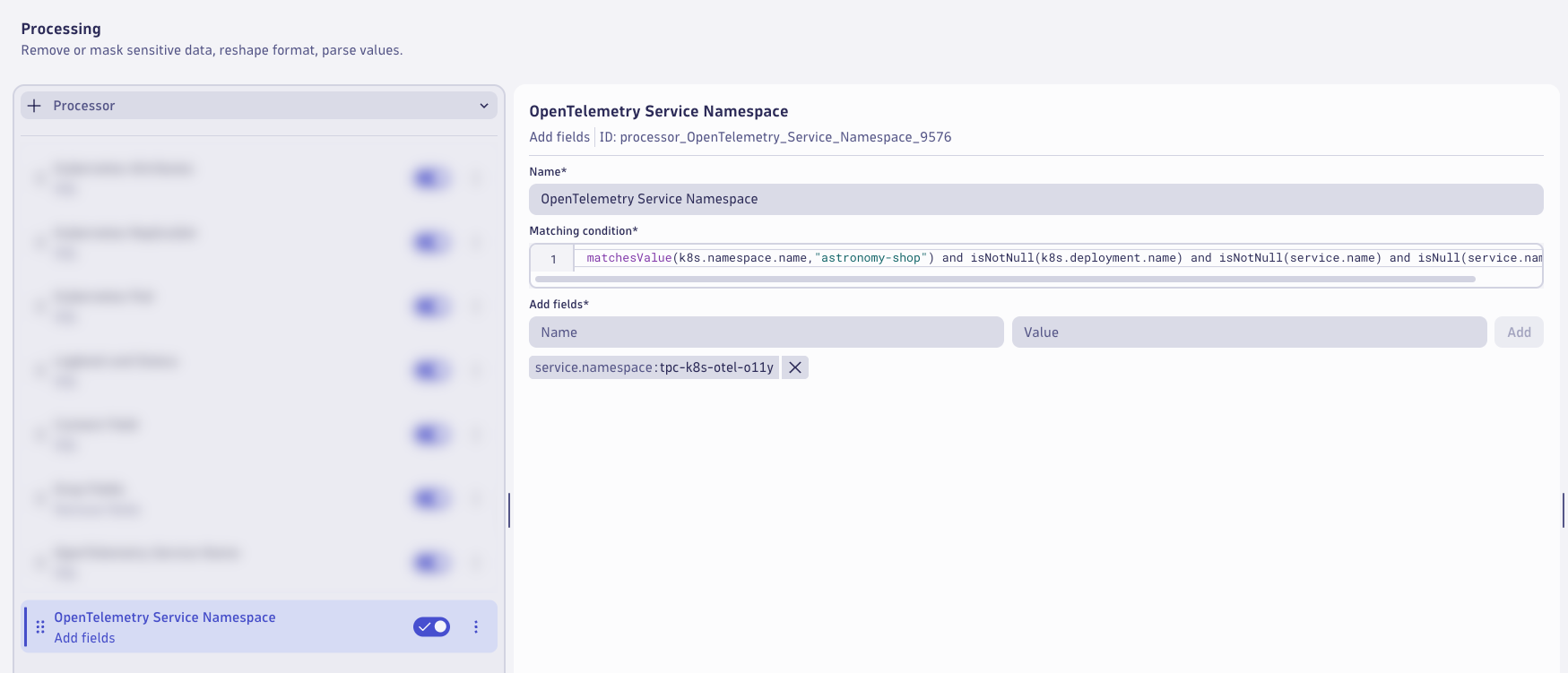Toggle the OpenTelemetry Service Namespace processor switch

(x=431, y=626)
